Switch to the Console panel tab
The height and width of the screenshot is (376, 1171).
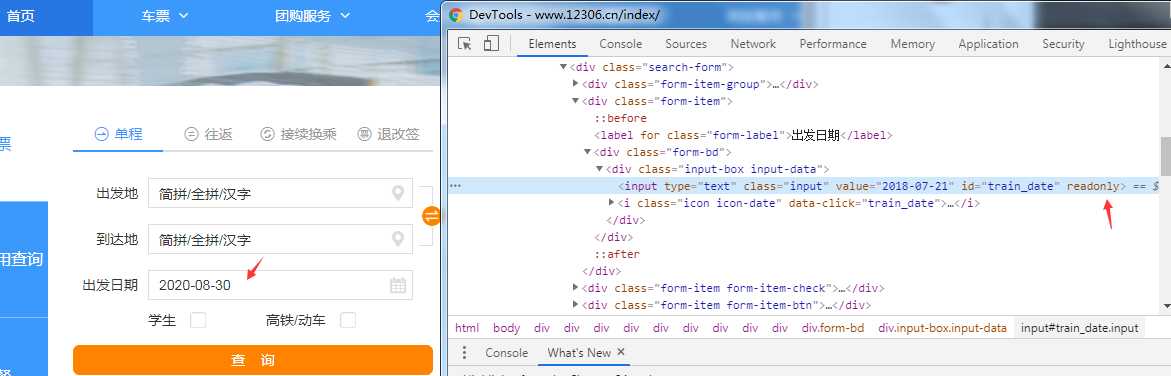click(621, 44)
